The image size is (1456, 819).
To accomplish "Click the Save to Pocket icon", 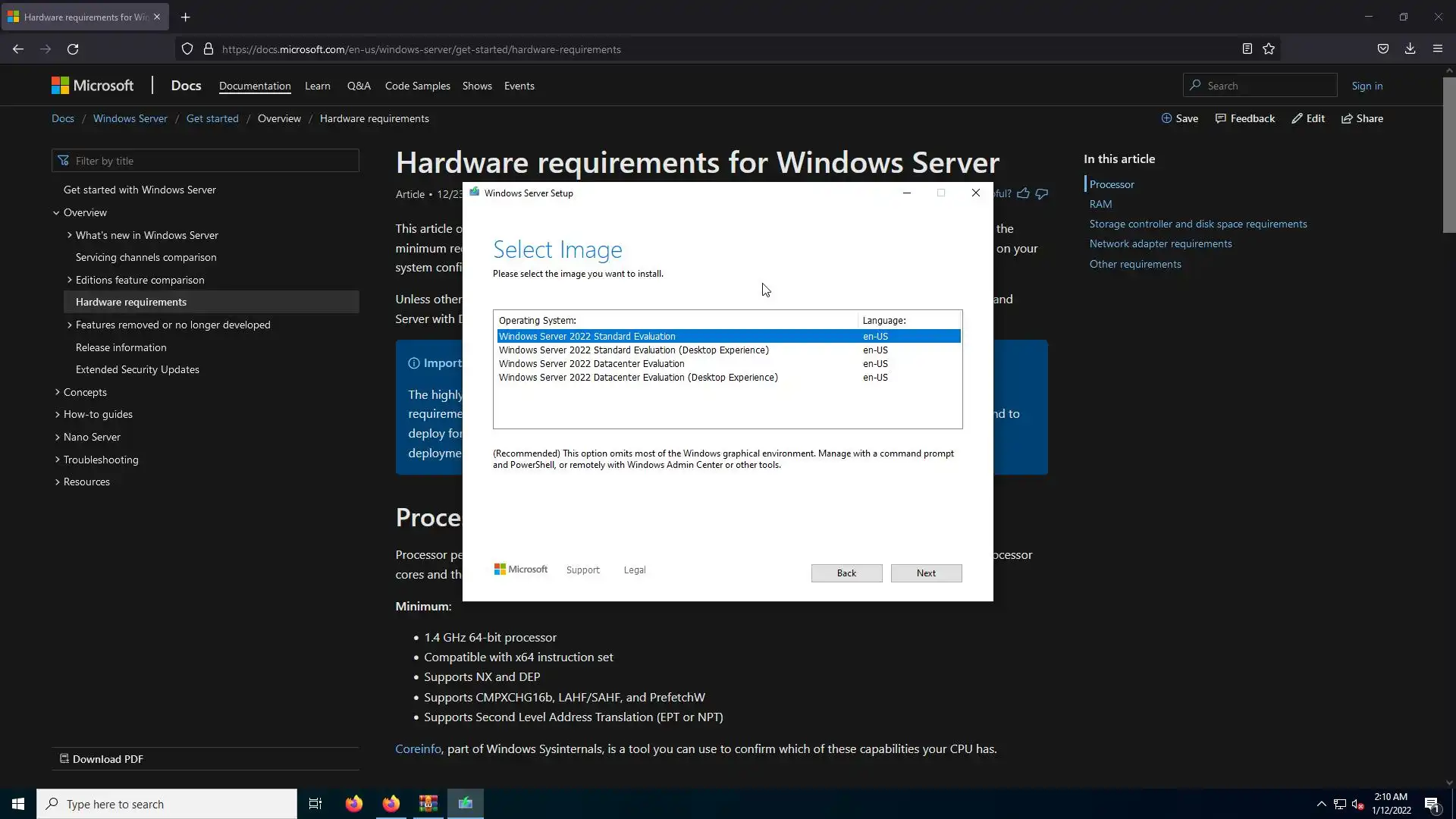I will [1382, 49].
